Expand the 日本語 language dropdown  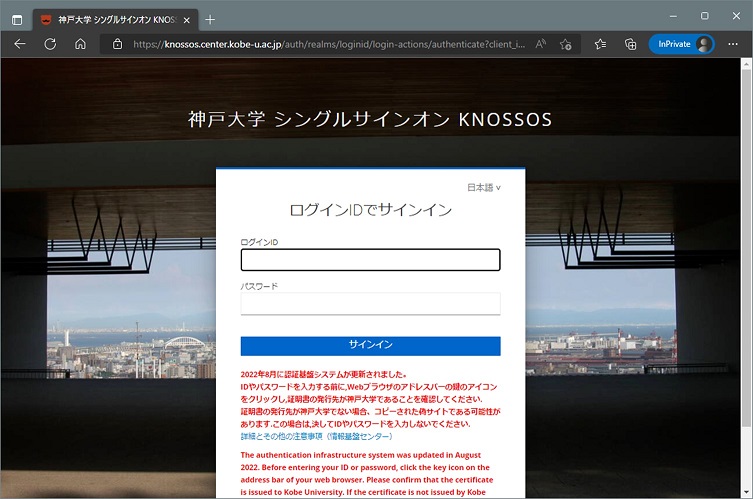pos(484,187)
